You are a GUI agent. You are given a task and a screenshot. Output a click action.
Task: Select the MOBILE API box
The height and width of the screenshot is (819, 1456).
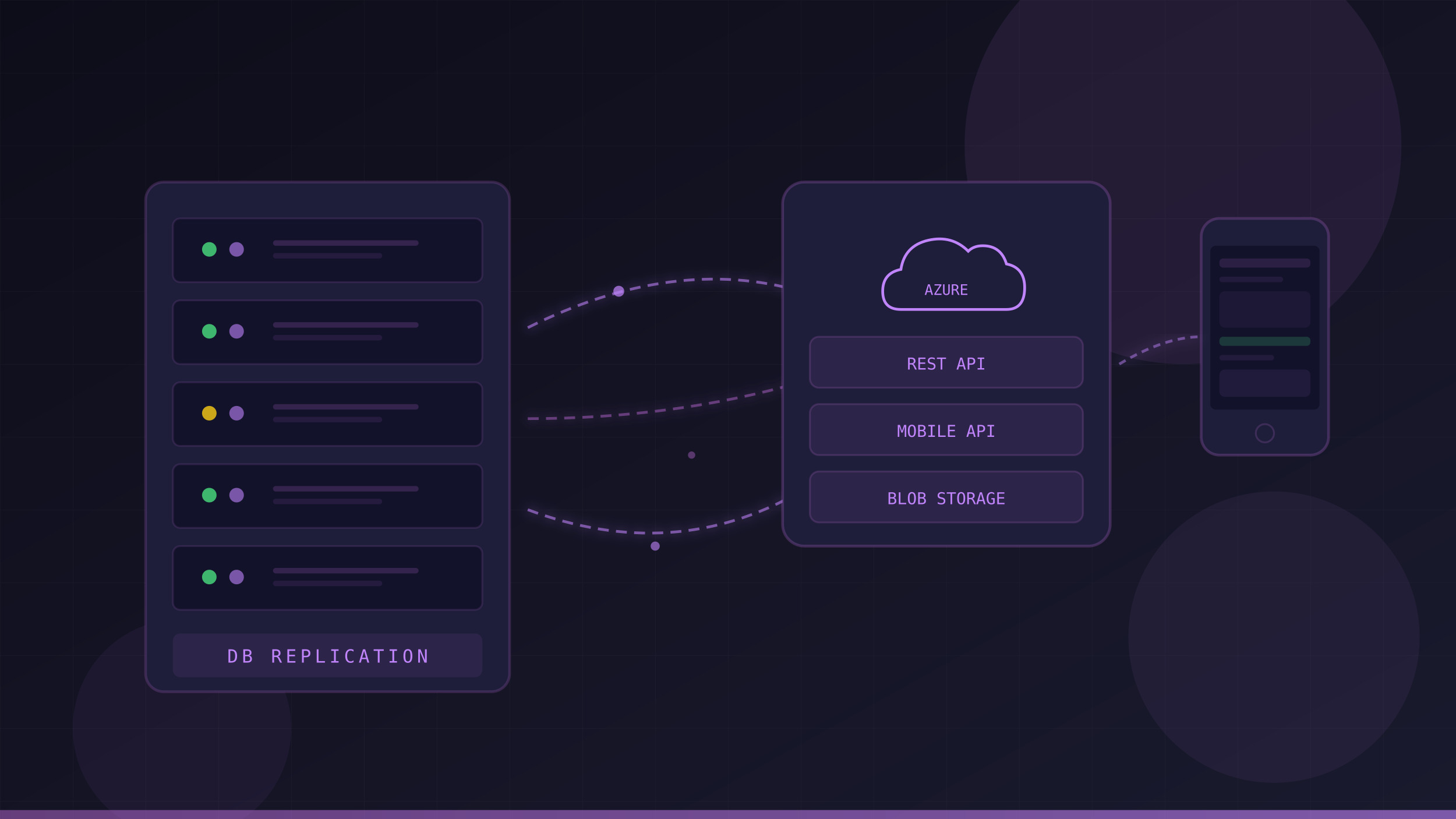coord(946,429)
